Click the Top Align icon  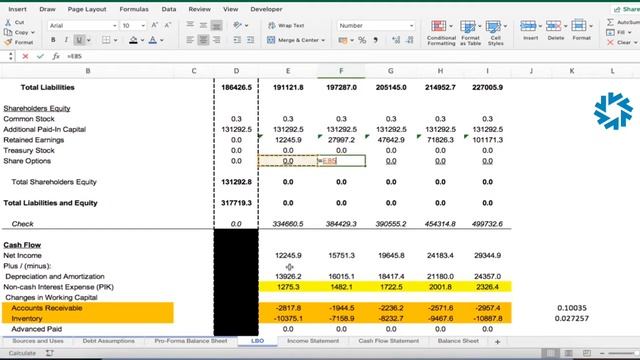pyautogui.click(x=190, y=25)
